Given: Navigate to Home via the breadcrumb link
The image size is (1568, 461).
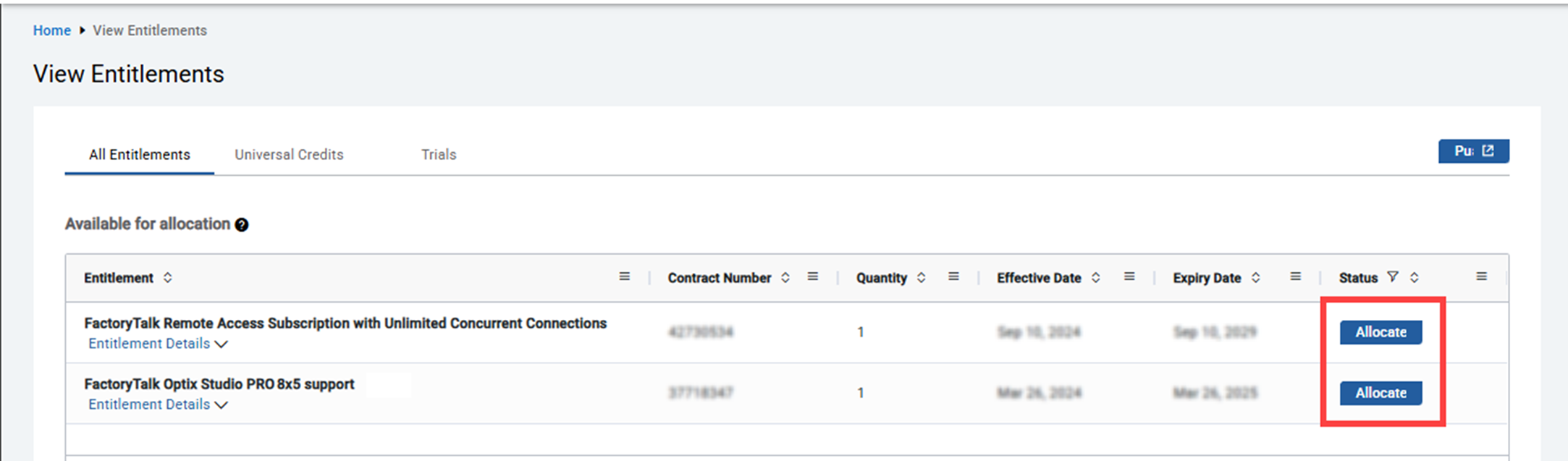Looking at the screenshot, I should (51, 30).
